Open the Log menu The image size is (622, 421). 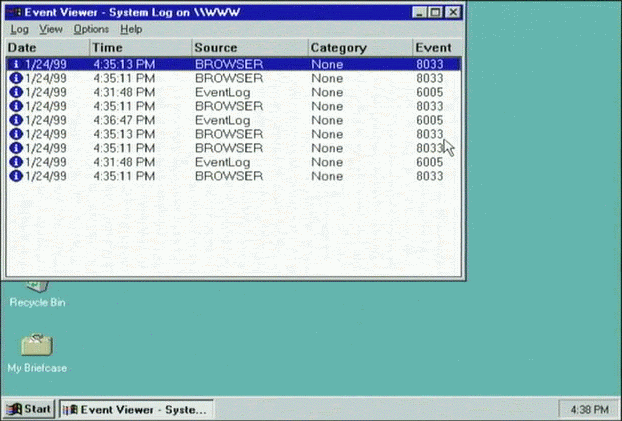pyautogui.click(x=19, y=29)
